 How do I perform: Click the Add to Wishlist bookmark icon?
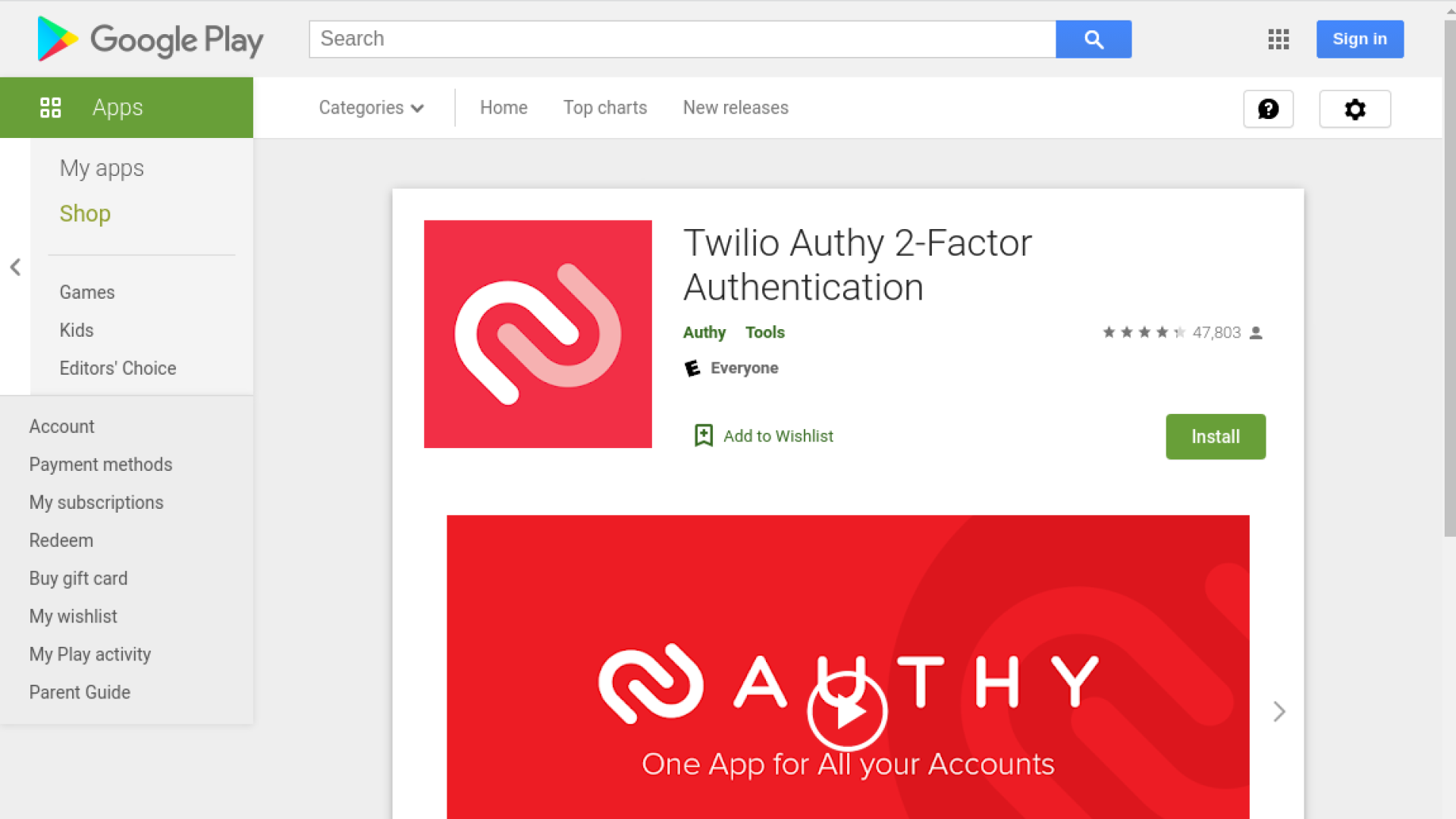(x=703, y=435)
